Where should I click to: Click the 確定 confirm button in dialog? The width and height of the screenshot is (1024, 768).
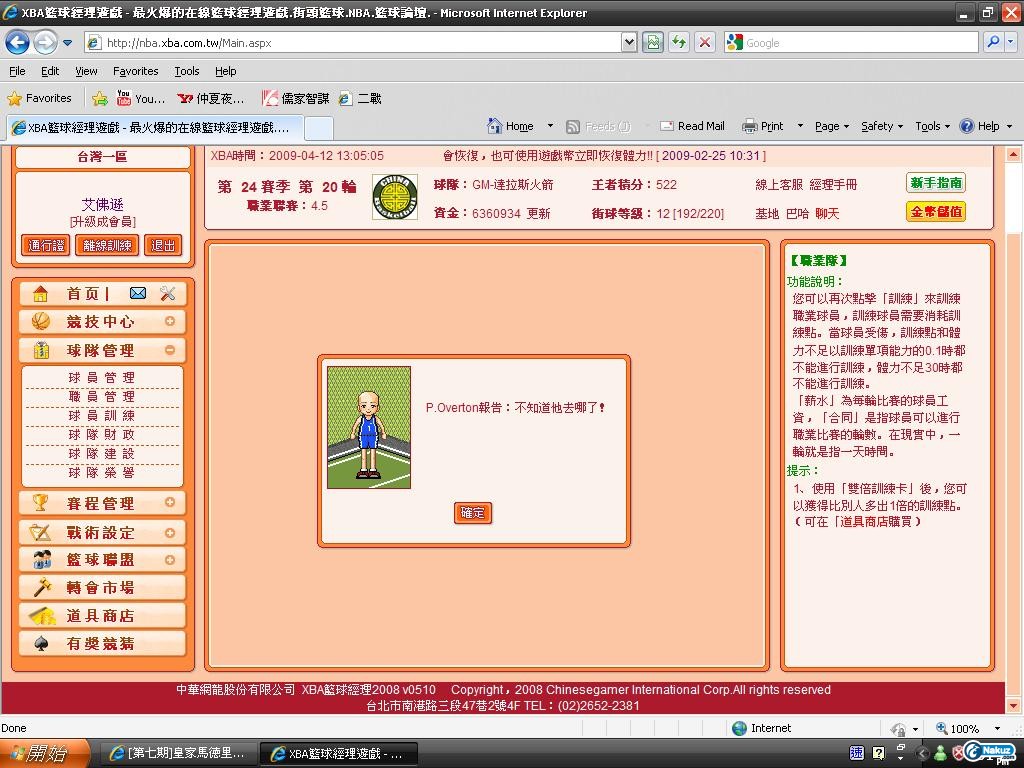coord(472,513)
